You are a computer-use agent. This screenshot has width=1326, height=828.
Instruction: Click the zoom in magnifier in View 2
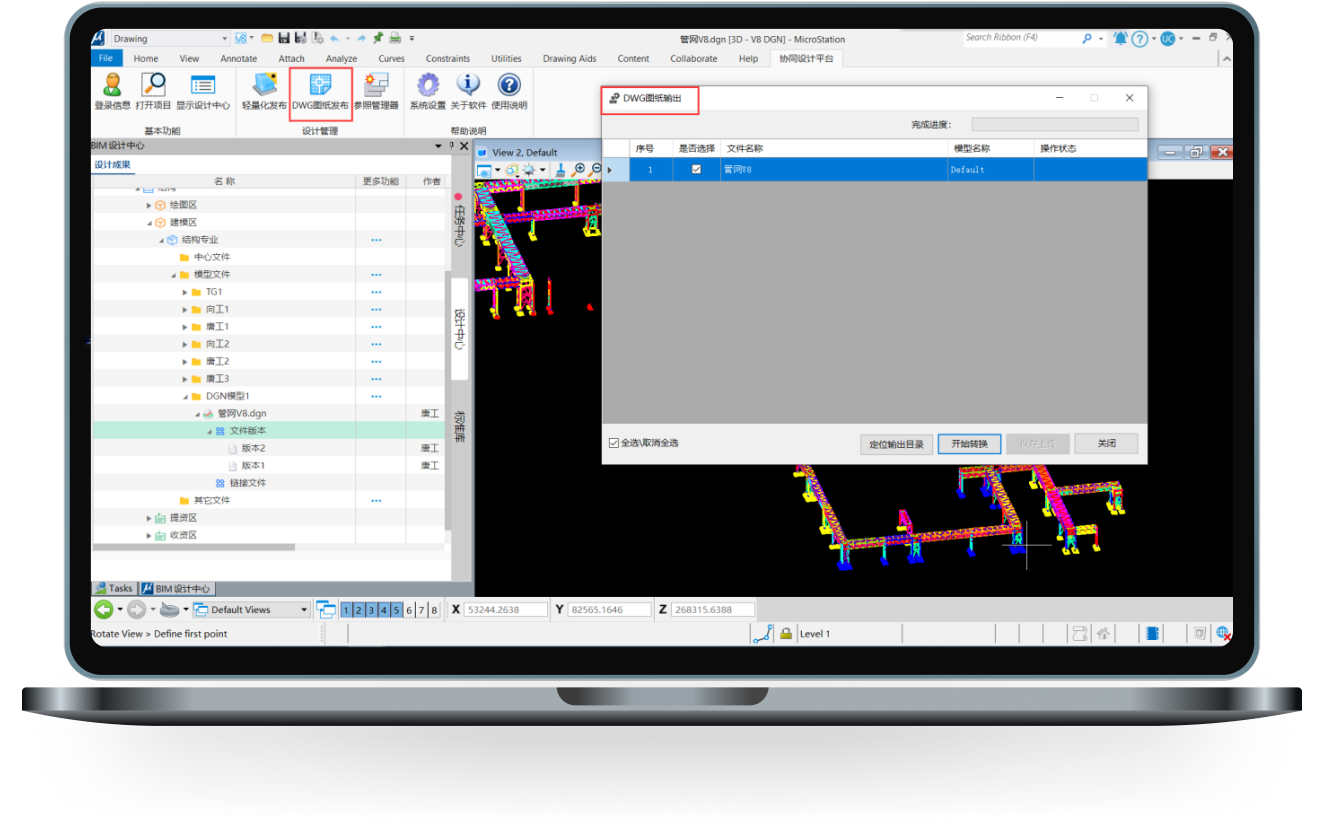pyautogui.click(x=579, y=170)
